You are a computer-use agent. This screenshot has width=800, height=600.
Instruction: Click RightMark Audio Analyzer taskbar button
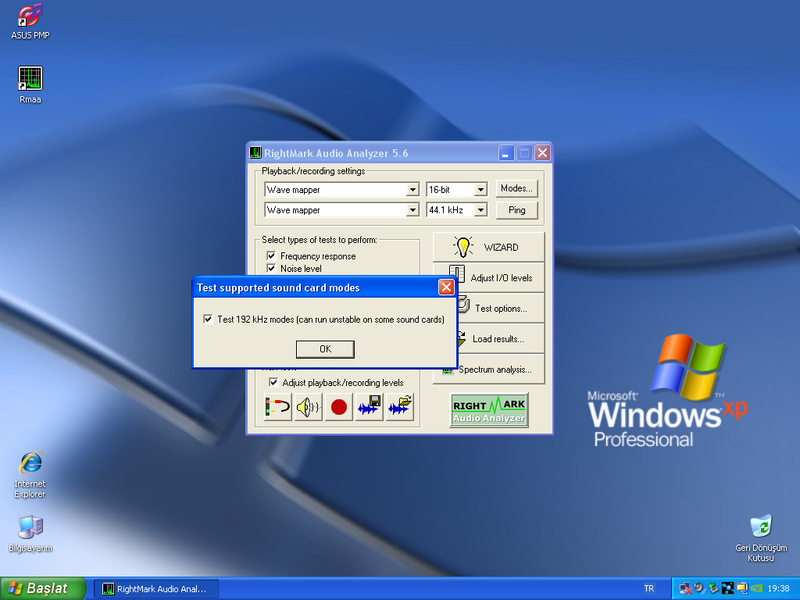pyautogui.click(x=156, y=589)
